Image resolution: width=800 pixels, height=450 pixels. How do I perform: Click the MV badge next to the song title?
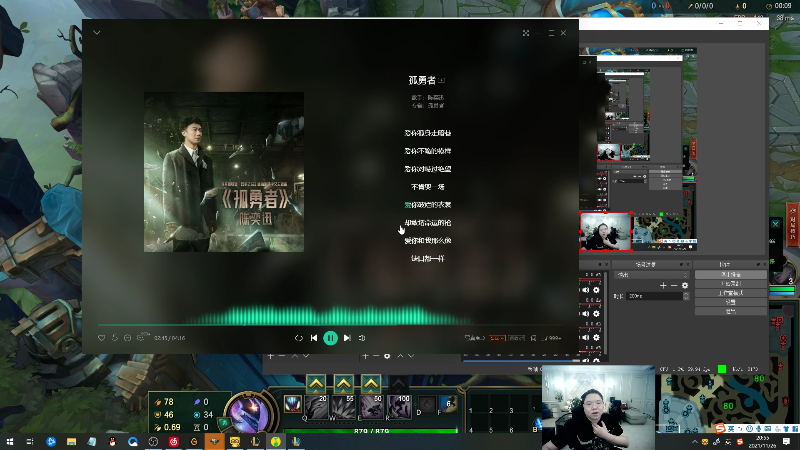coord(442,81)
